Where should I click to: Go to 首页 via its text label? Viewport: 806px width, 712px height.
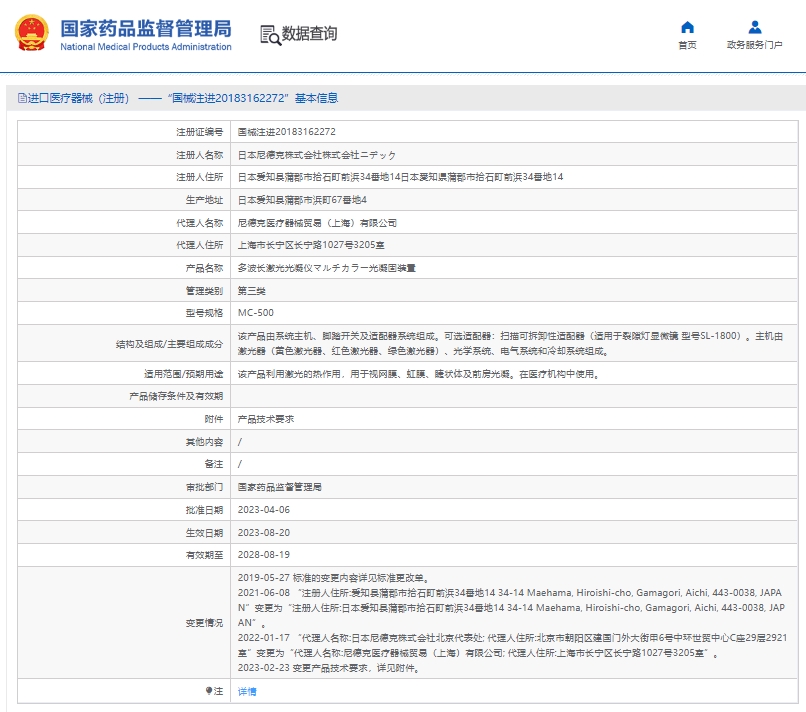pyautogui.click(x=687, y=45)
